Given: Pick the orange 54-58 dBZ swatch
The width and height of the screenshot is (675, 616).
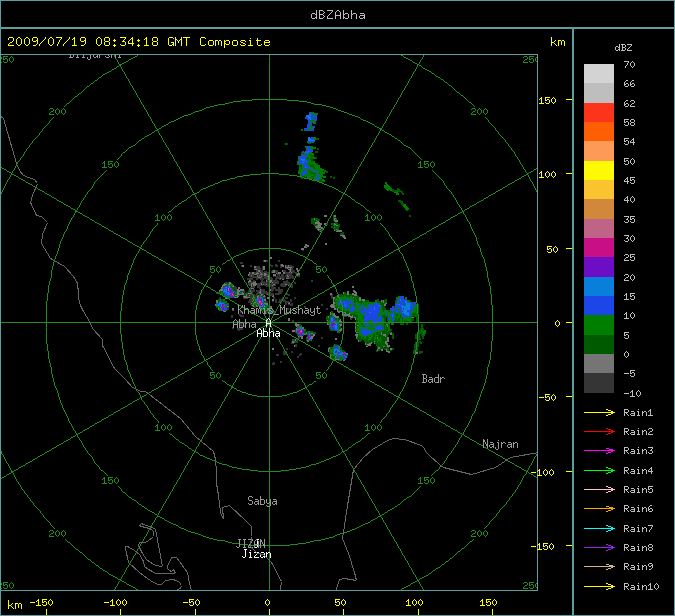Looking at the screenshot, I should click(x=599, y=131).
